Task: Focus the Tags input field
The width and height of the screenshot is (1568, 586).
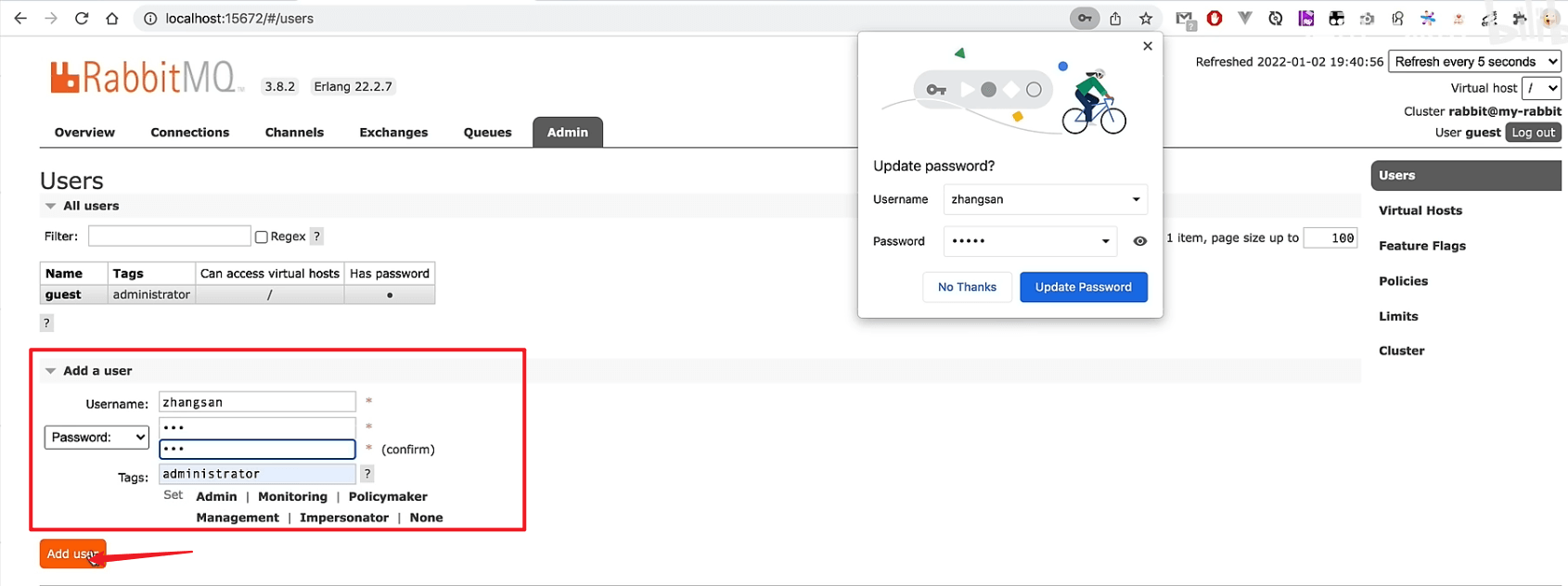Action: (257, 474)
